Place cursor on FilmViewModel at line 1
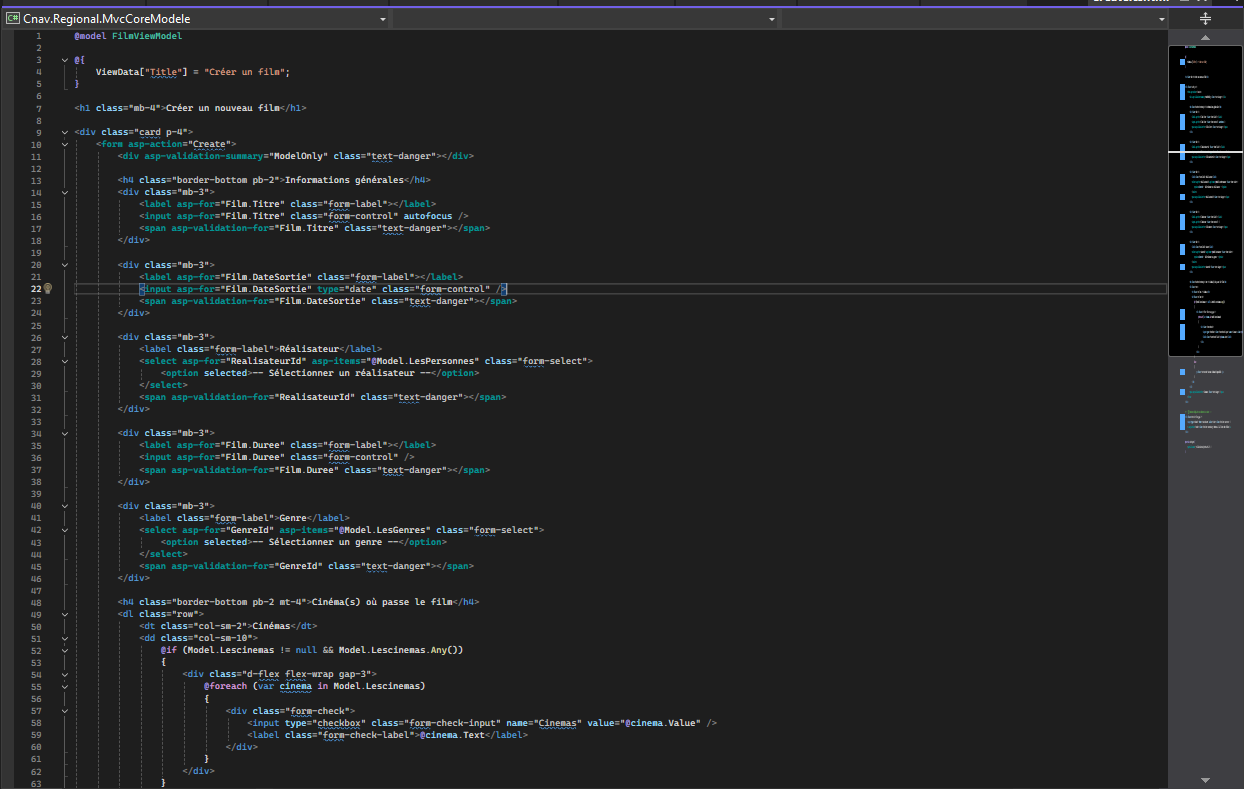Viewport: 1244px width, 789px height. click(148, 35)
